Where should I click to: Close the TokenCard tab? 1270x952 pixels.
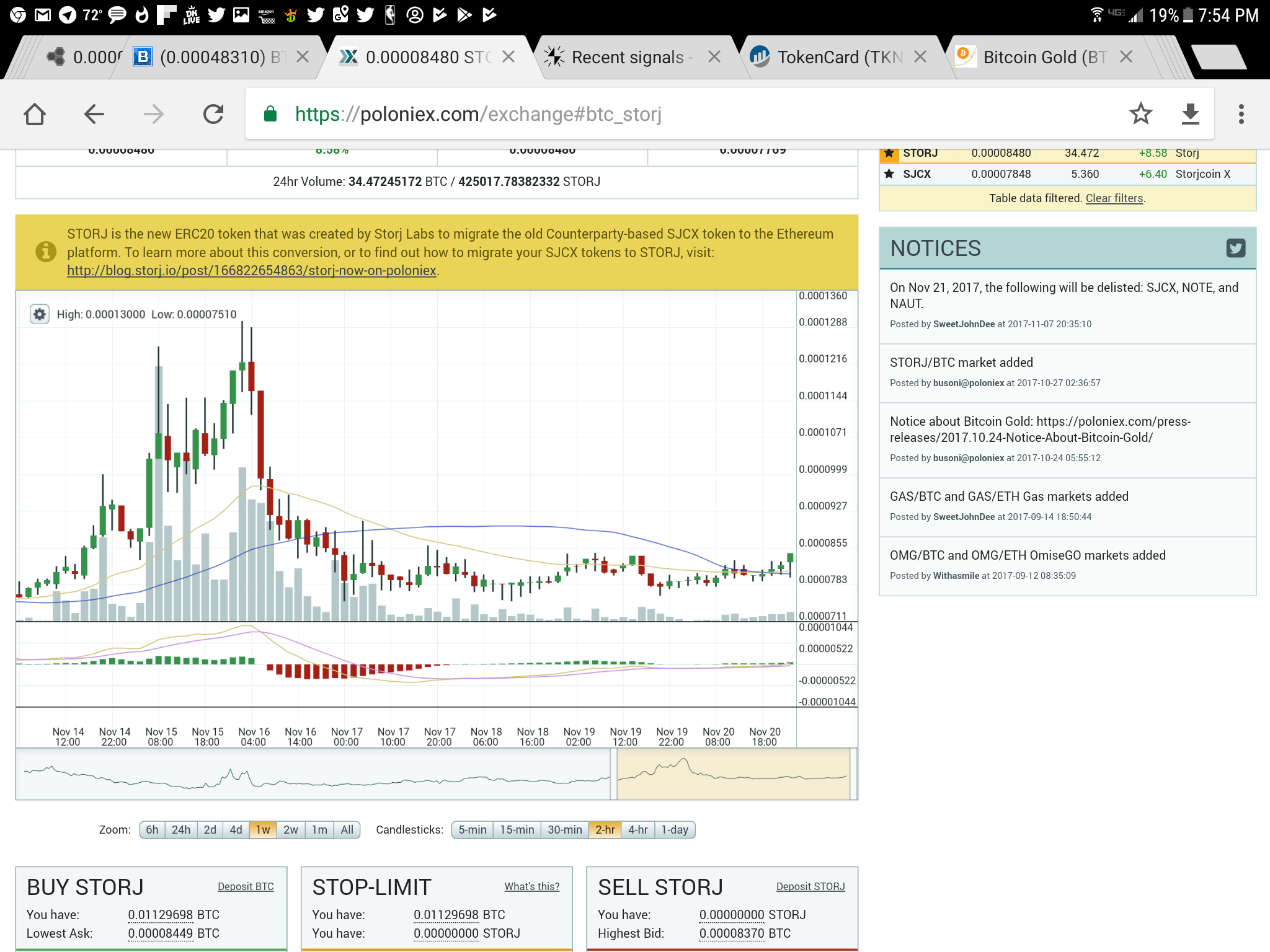click(x=920, y=57)
